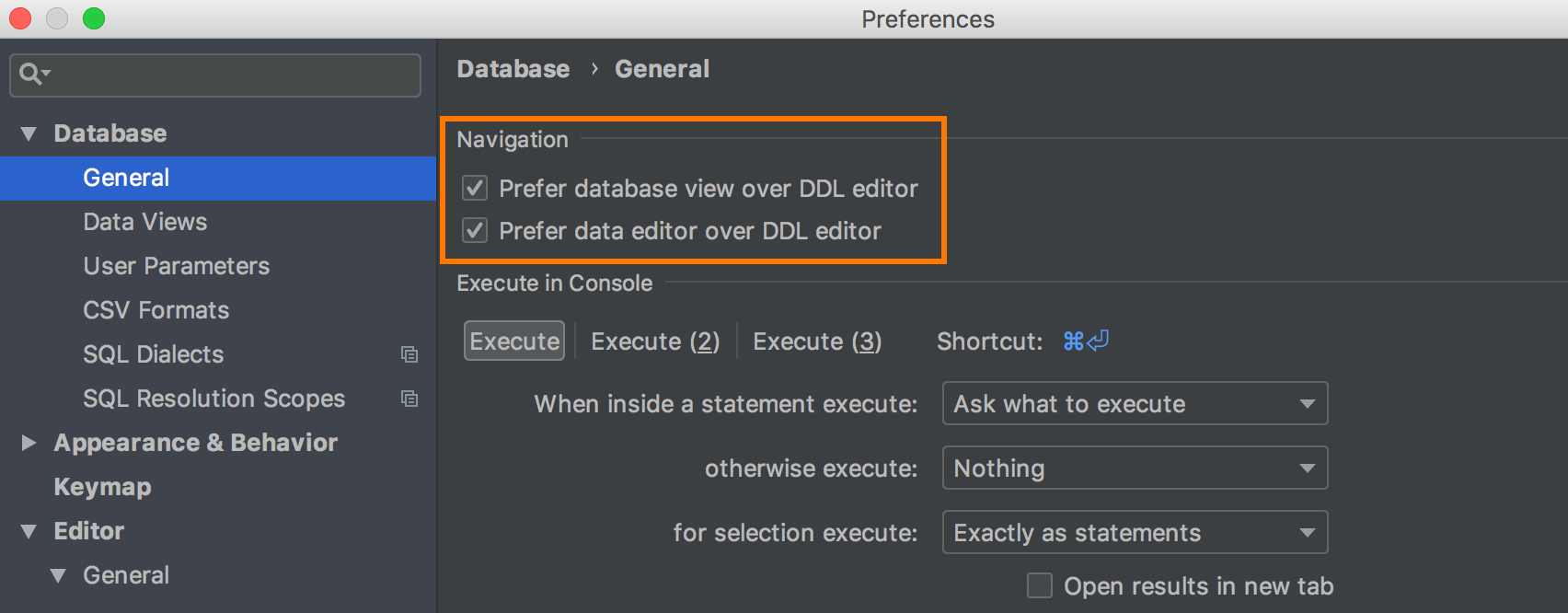Screen dimensions: 1568x613
Task: Enable Open results in new tab
Action: [x=1040, y=585]
